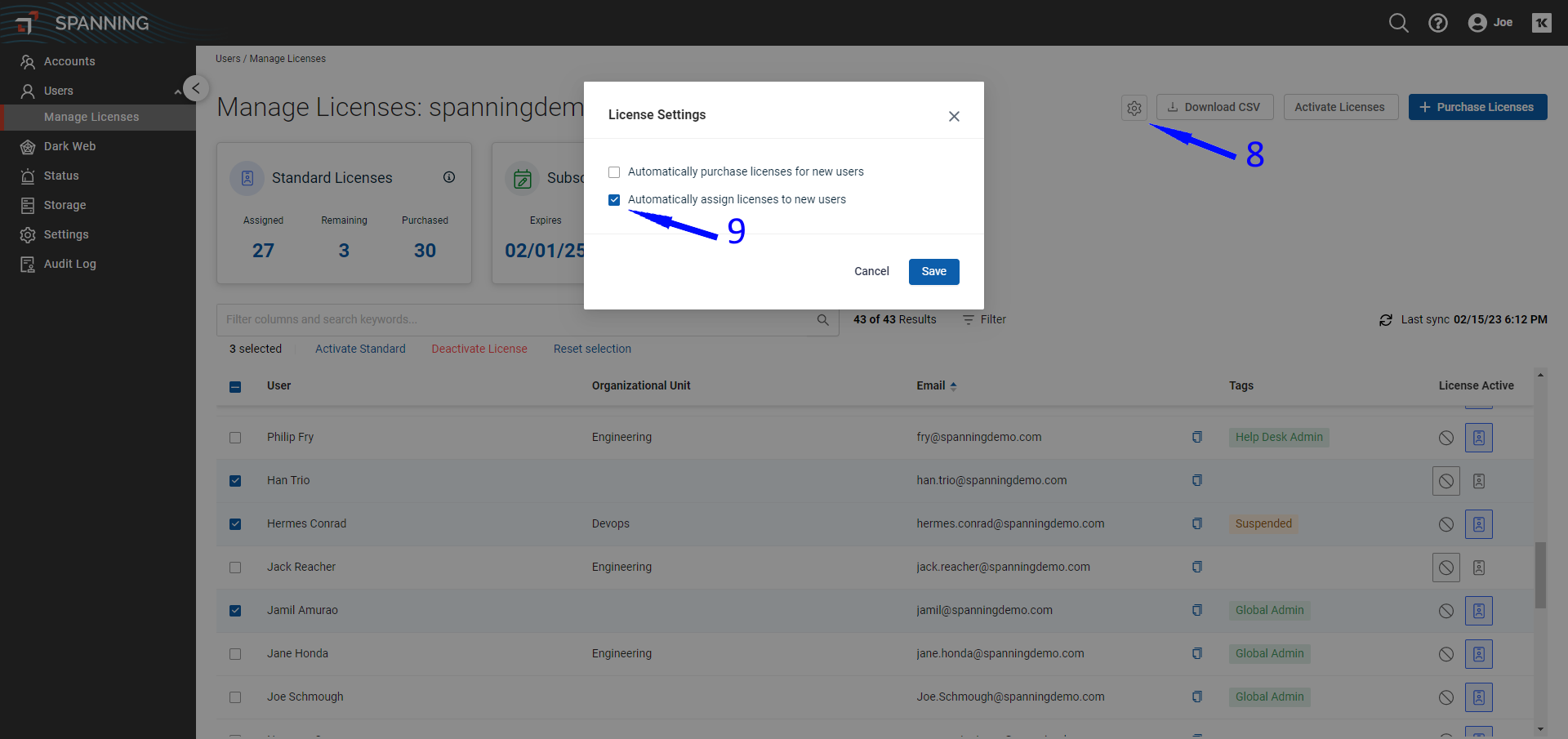Viewport: 1568px width, 739px height.
Task: Uncheck the Hermes Conrad row checkbox
Action: (235, 524)
